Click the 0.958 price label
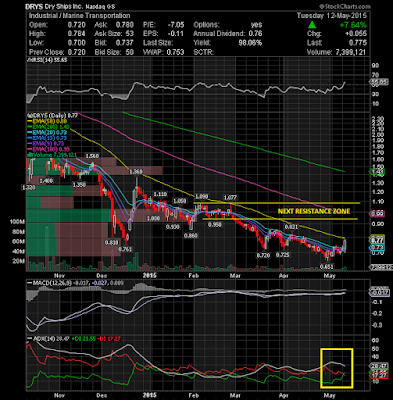 (215, 225)
